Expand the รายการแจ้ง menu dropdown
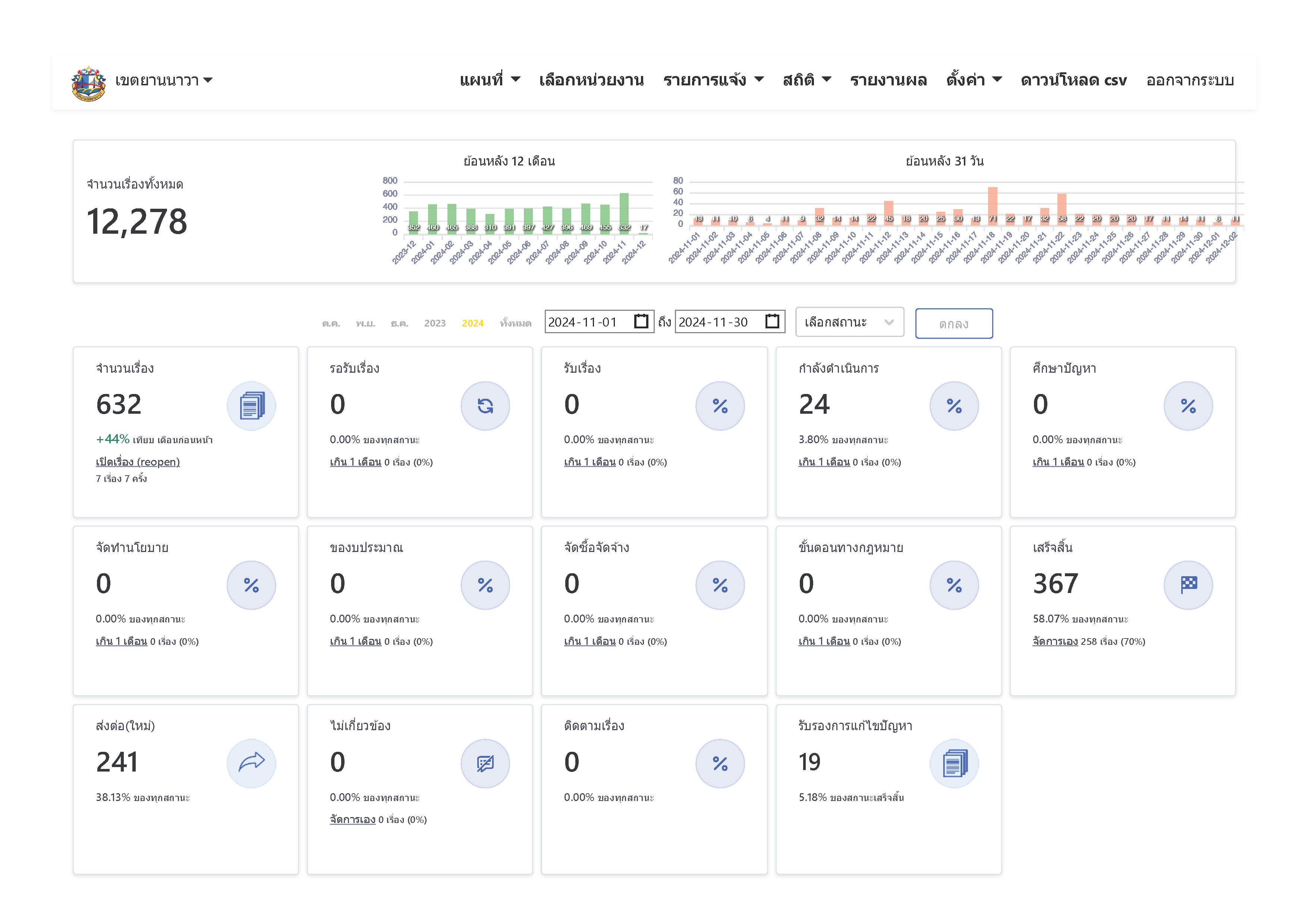This screenshot has height=924, width=1308. click(713, 80)
